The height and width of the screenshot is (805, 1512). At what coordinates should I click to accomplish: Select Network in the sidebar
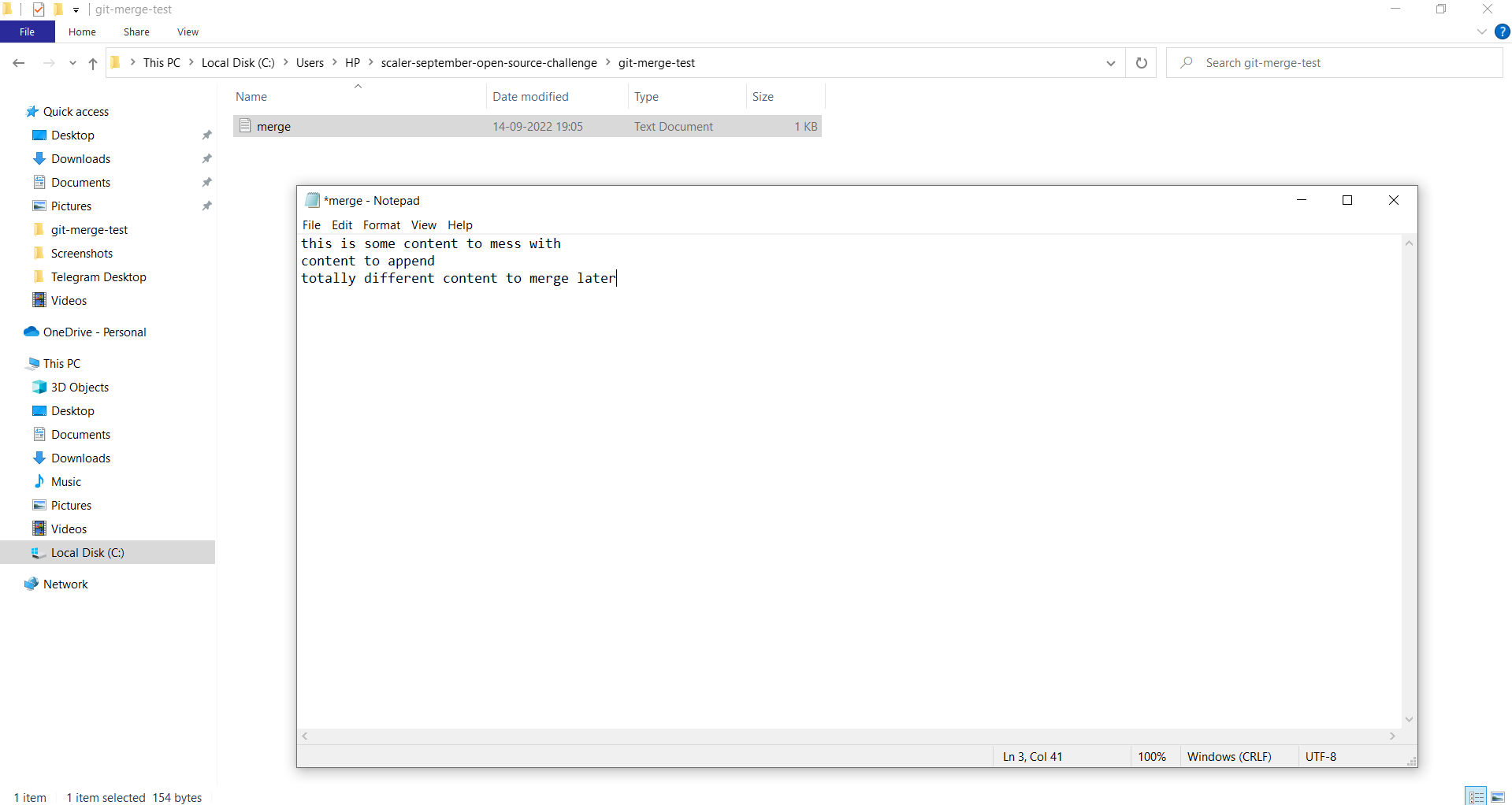tap(65, 584)
